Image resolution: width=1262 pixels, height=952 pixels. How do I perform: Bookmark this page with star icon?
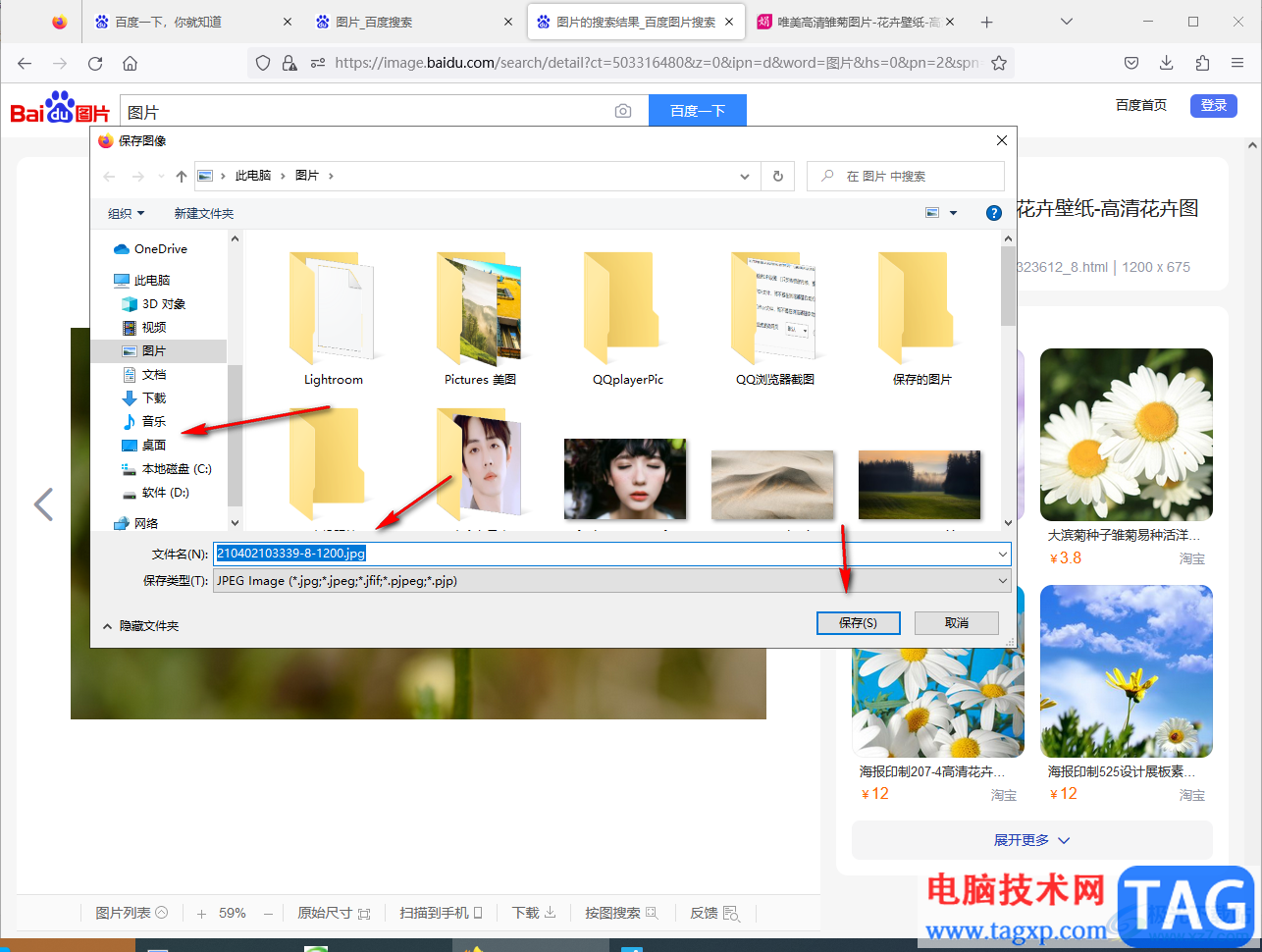[x=999, y=63]
